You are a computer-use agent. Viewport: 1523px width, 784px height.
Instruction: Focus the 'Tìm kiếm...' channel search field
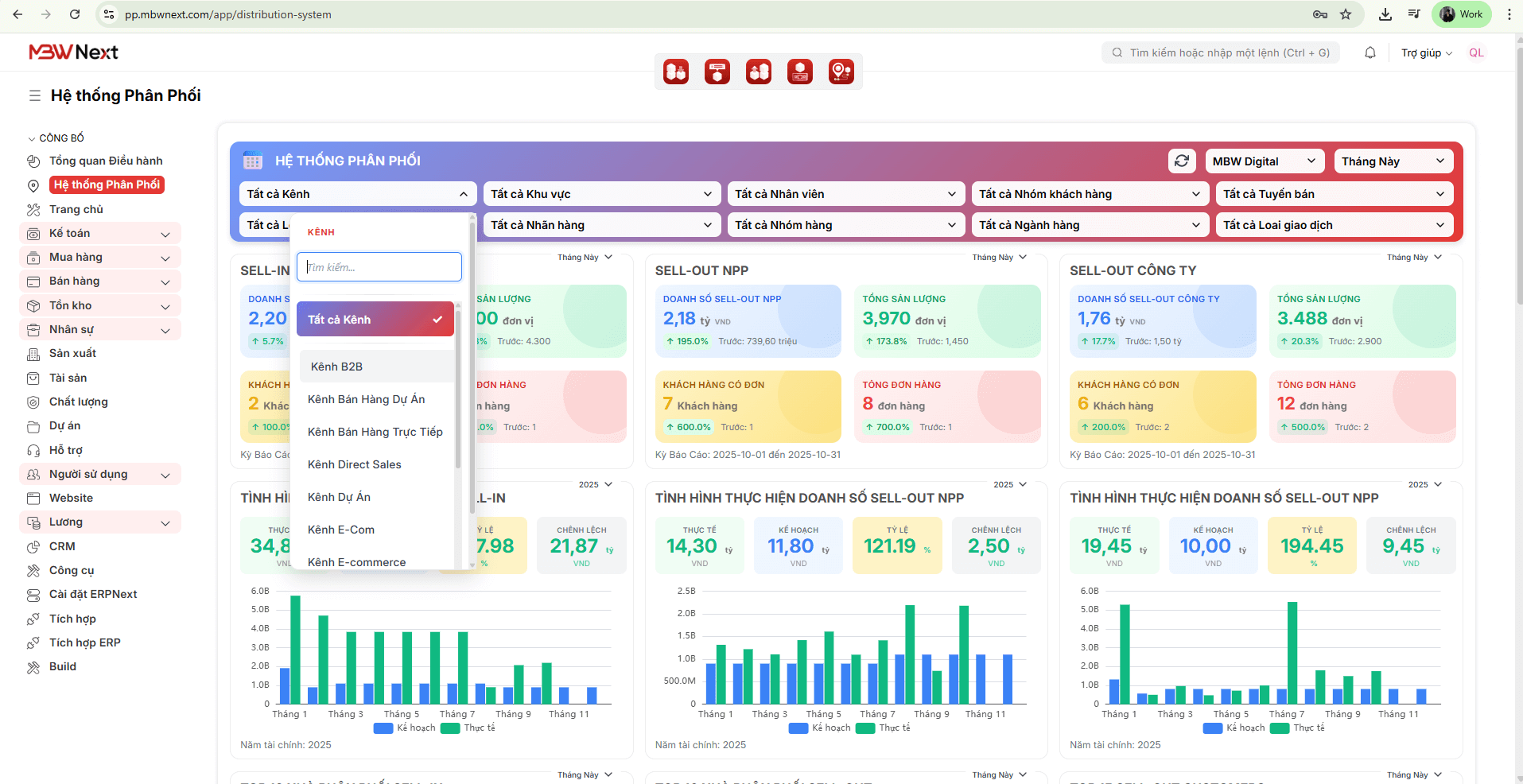point(379,267)
